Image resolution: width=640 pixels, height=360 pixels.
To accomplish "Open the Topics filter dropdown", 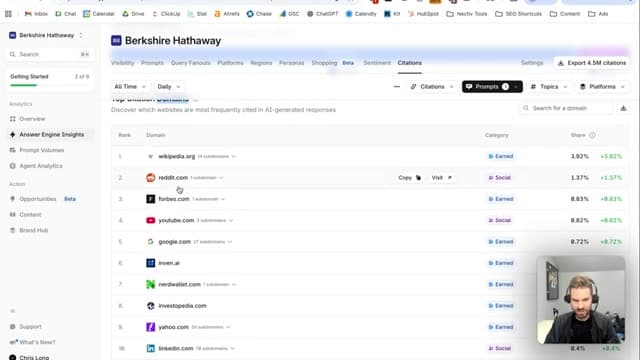I will point(549,87).
